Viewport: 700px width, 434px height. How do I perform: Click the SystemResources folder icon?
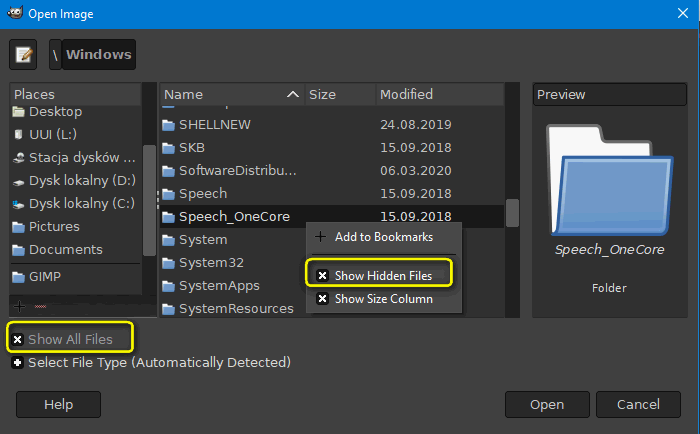coord(168,309)
